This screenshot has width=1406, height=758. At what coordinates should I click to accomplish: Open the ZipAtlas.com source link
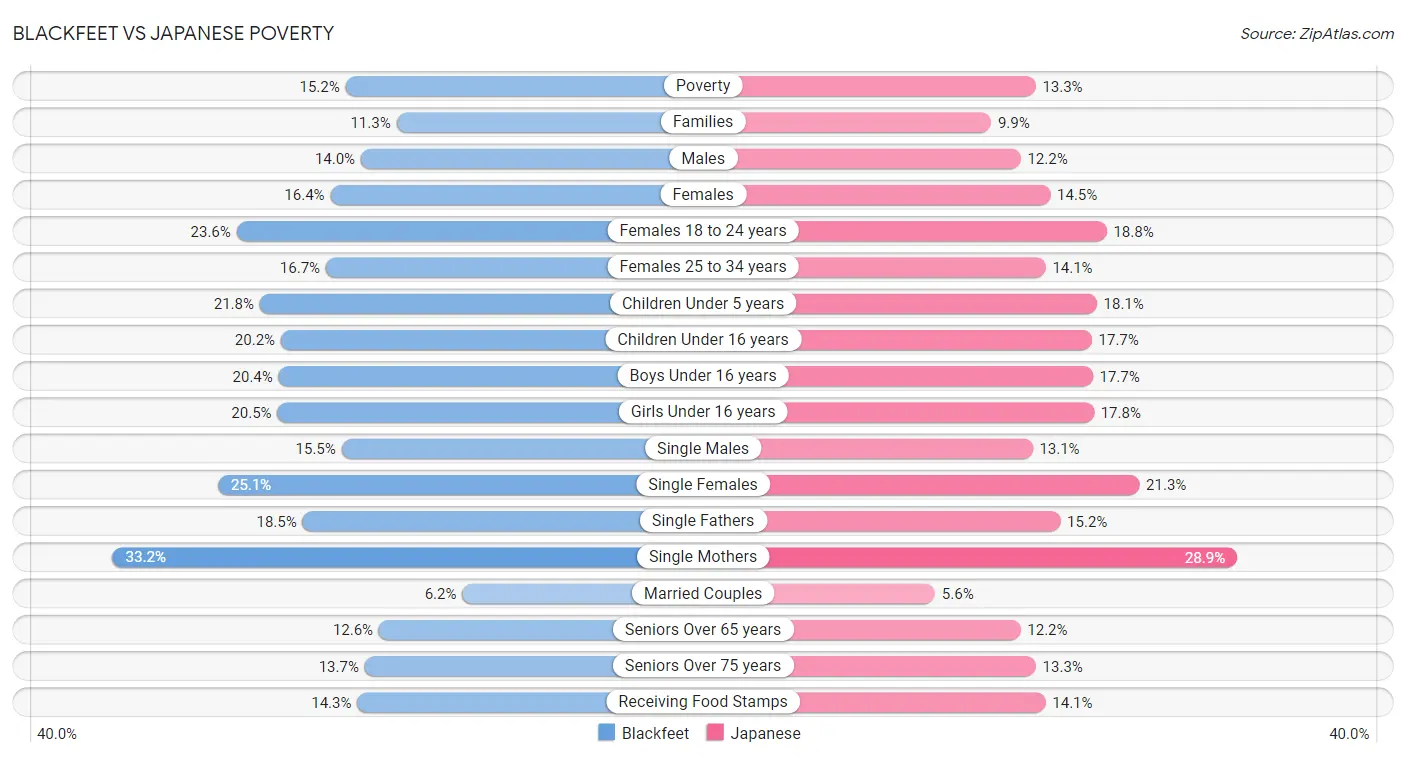1317,34
